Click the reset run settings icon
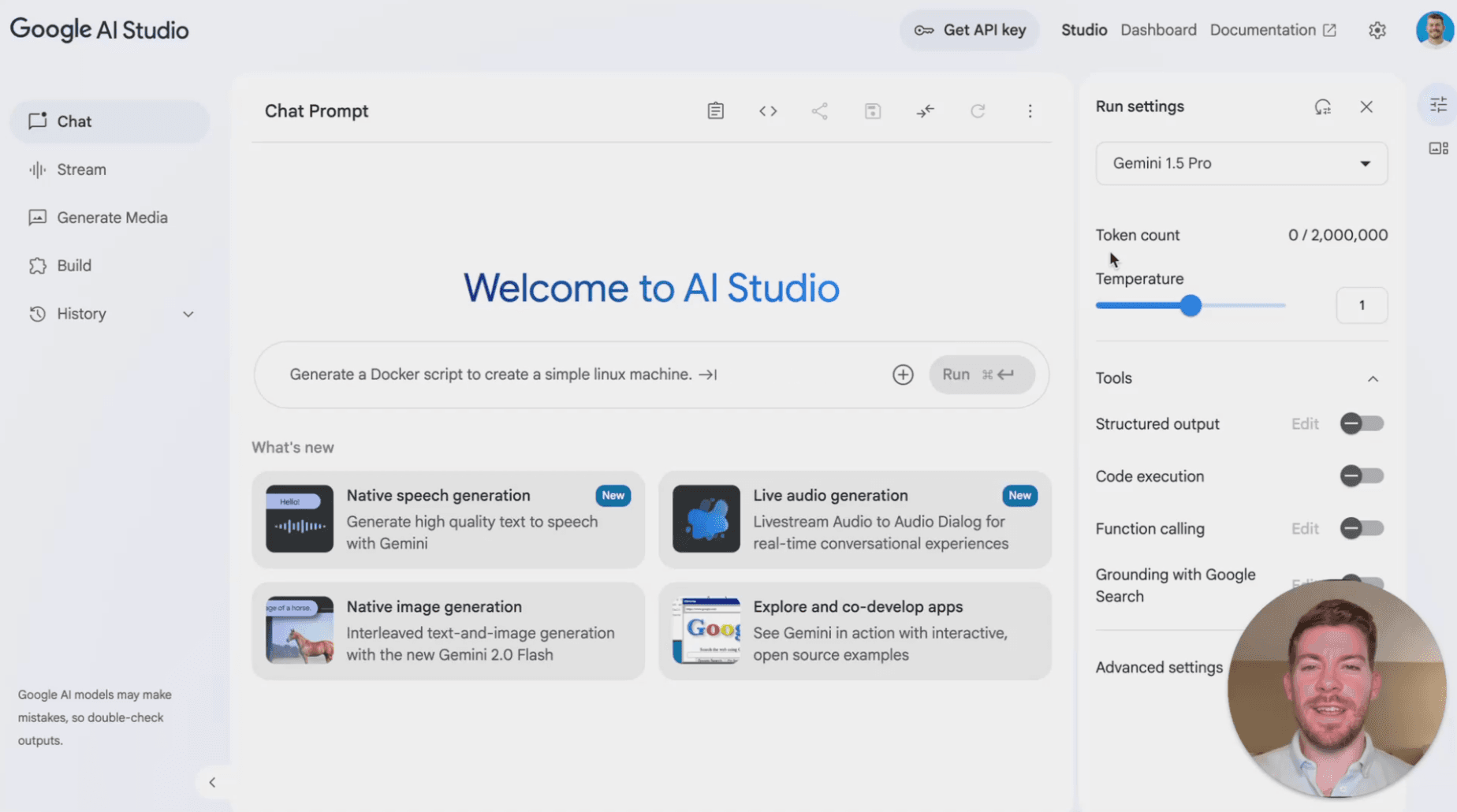The width and height of the screenshot is (1457, 812). tap(1323, 106)
